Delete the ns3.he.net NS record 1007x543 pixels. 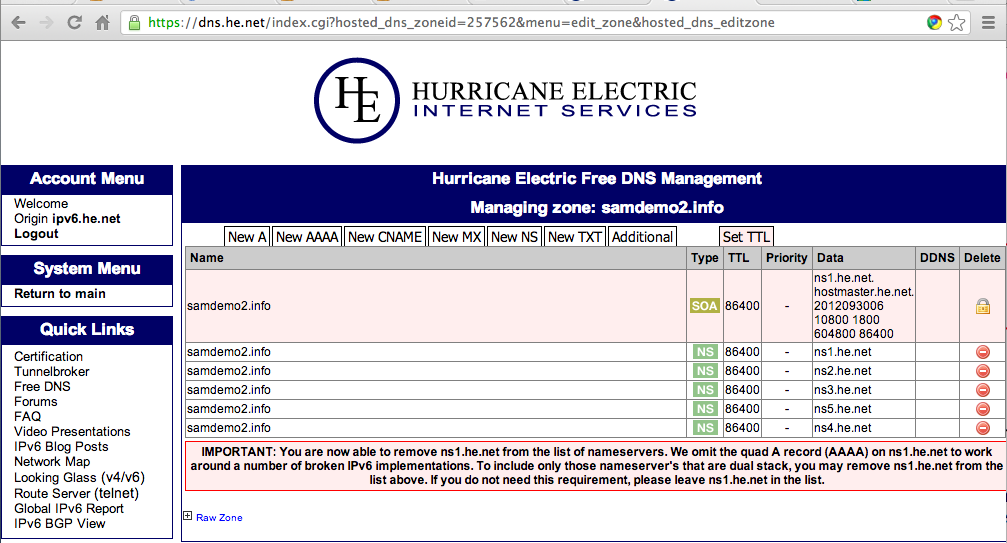pos(983,390)
